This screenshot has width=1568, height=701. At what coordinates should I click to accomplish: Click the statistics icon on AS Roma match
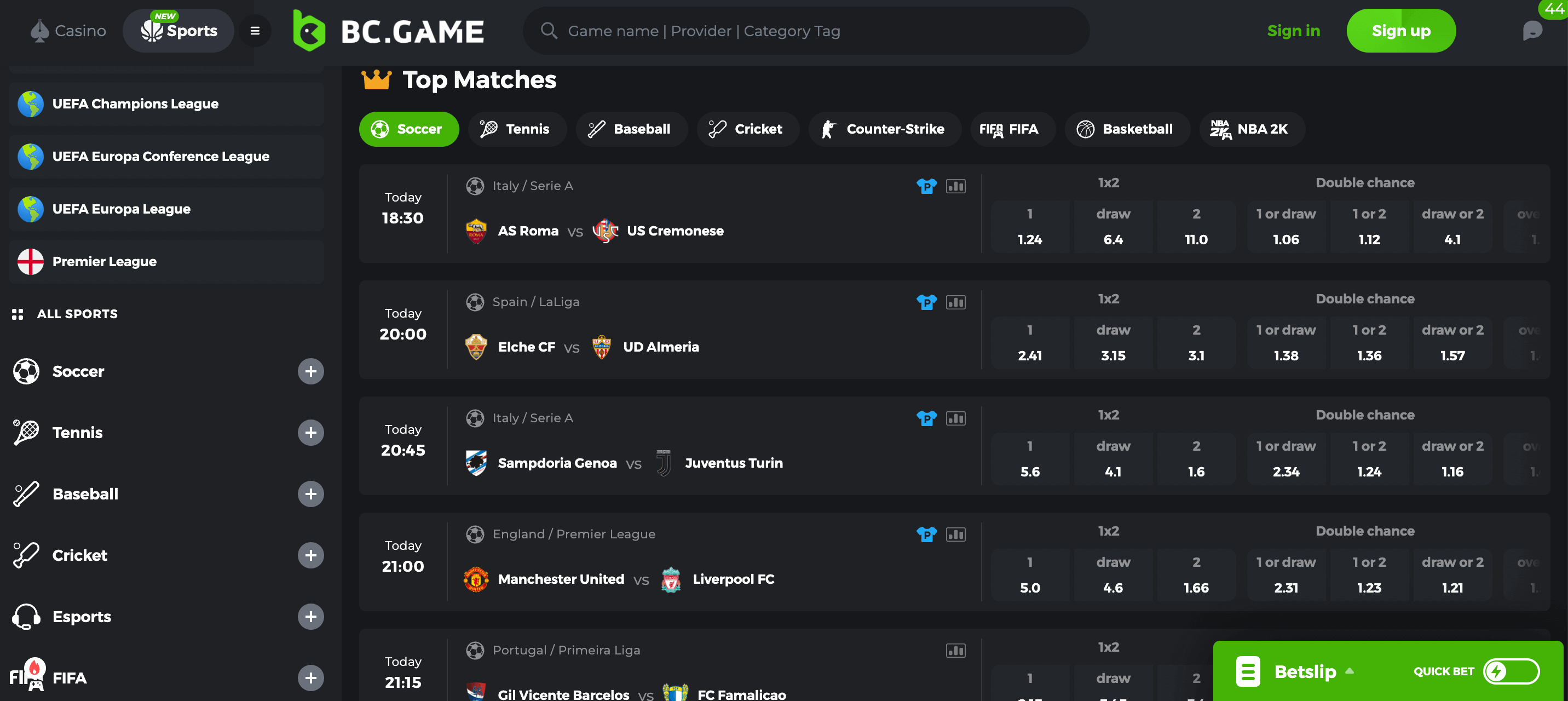[956, 186]
